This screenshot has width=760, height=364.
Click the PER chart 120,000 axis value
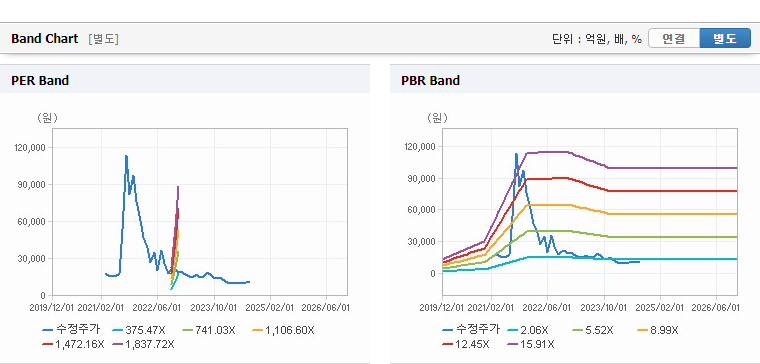pyautogui.click(x=31, y=147)
